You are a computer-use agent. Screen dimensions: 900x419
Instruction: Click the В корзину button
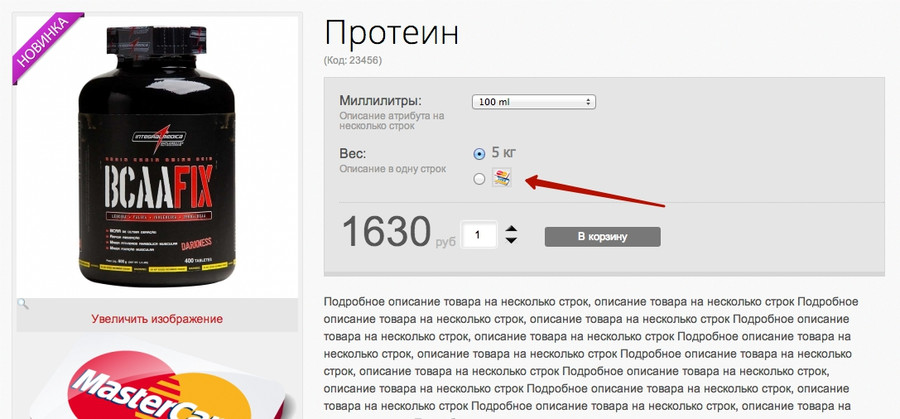pyautogui.click(x=602, y=236)
